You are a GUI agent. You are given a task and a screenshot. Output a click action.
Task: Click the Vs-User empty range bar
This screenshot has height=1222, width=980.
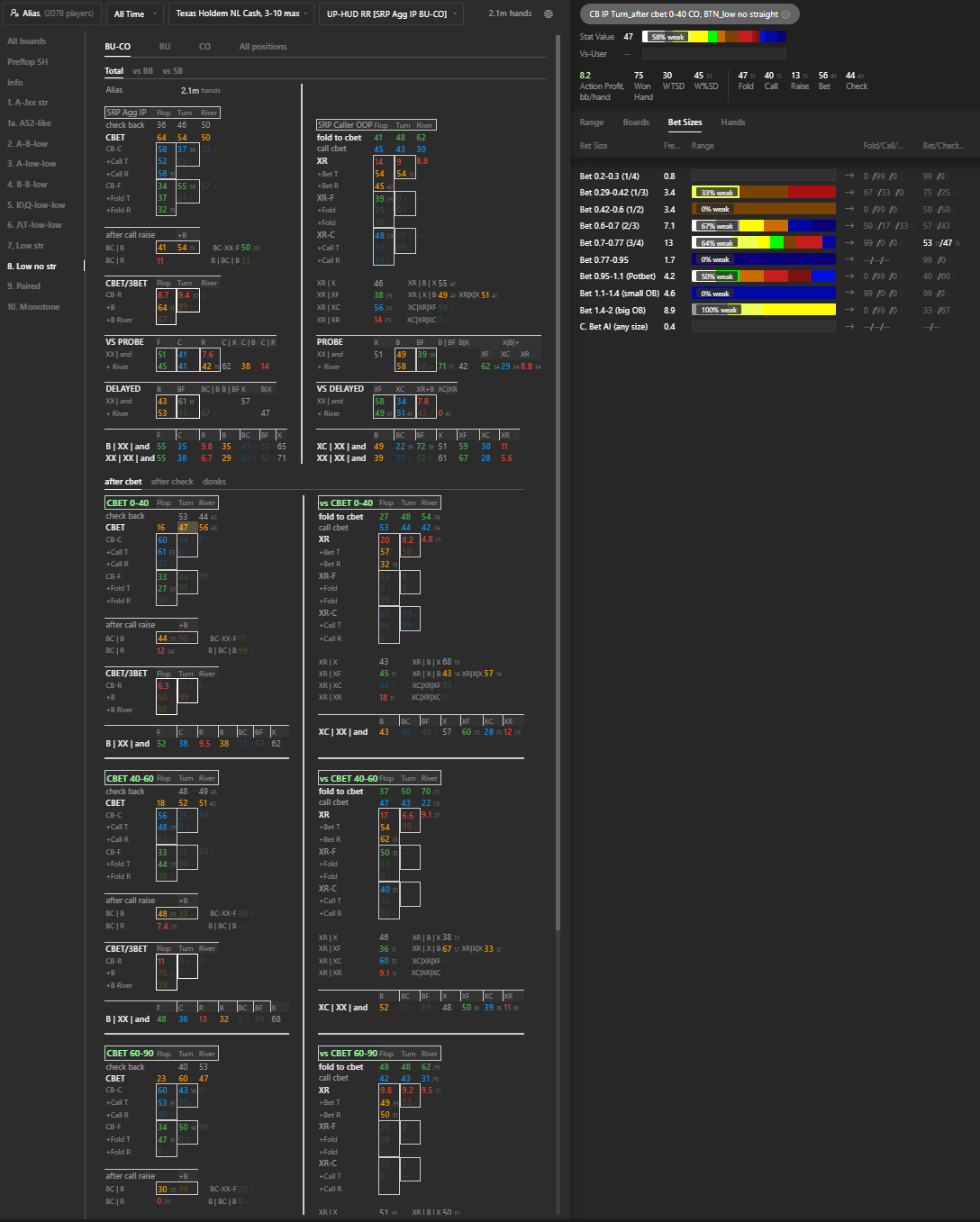pyautogui.click(x=714, y=54)
